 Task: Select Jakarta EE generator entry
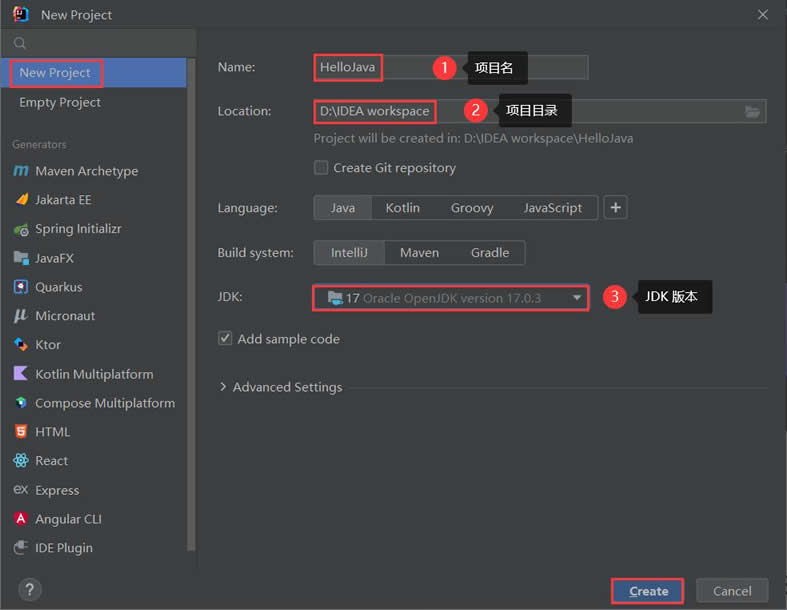(x=93, y=200)
